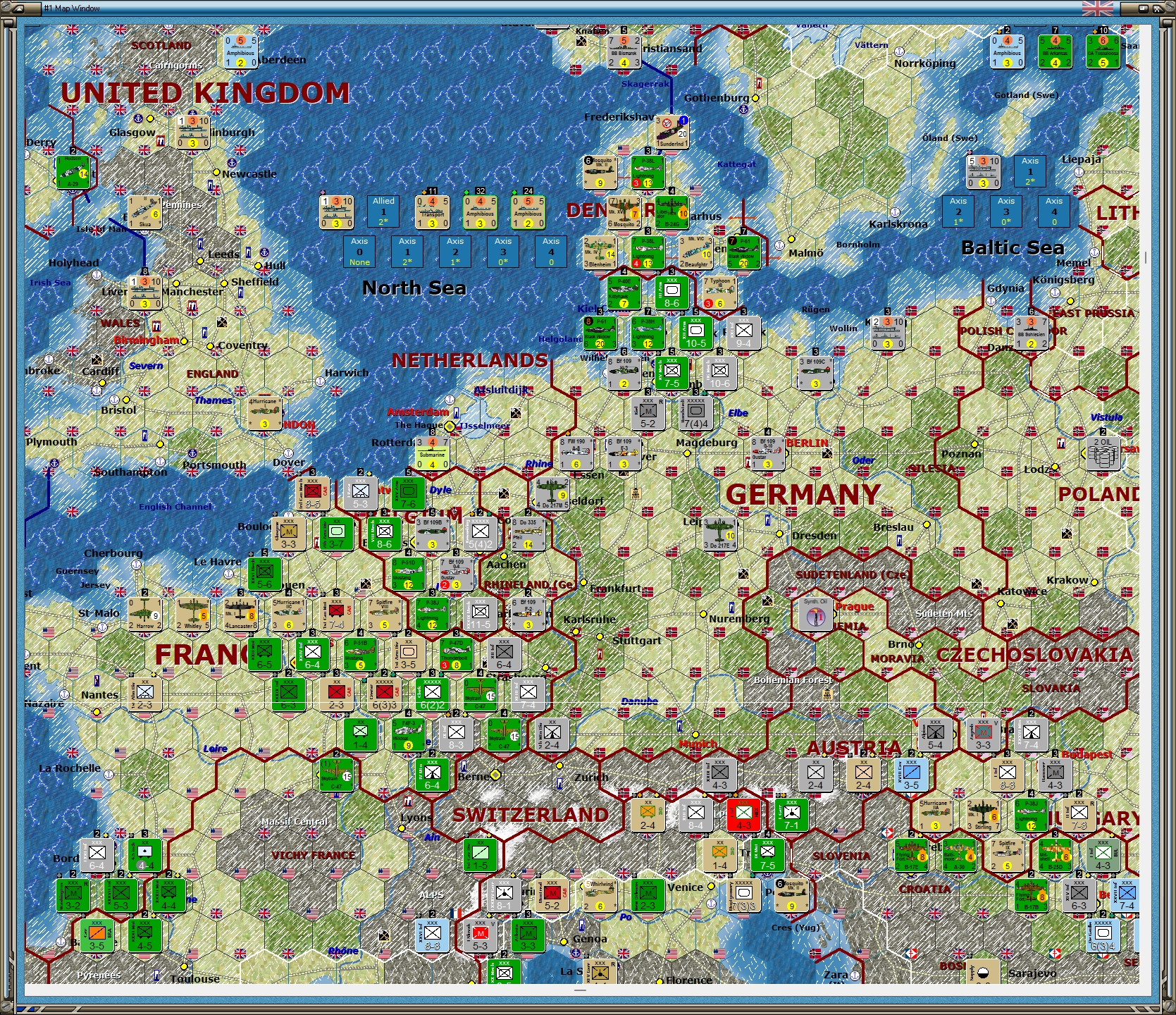Select the grey 10-6 mechanized corps

[719, 373]
